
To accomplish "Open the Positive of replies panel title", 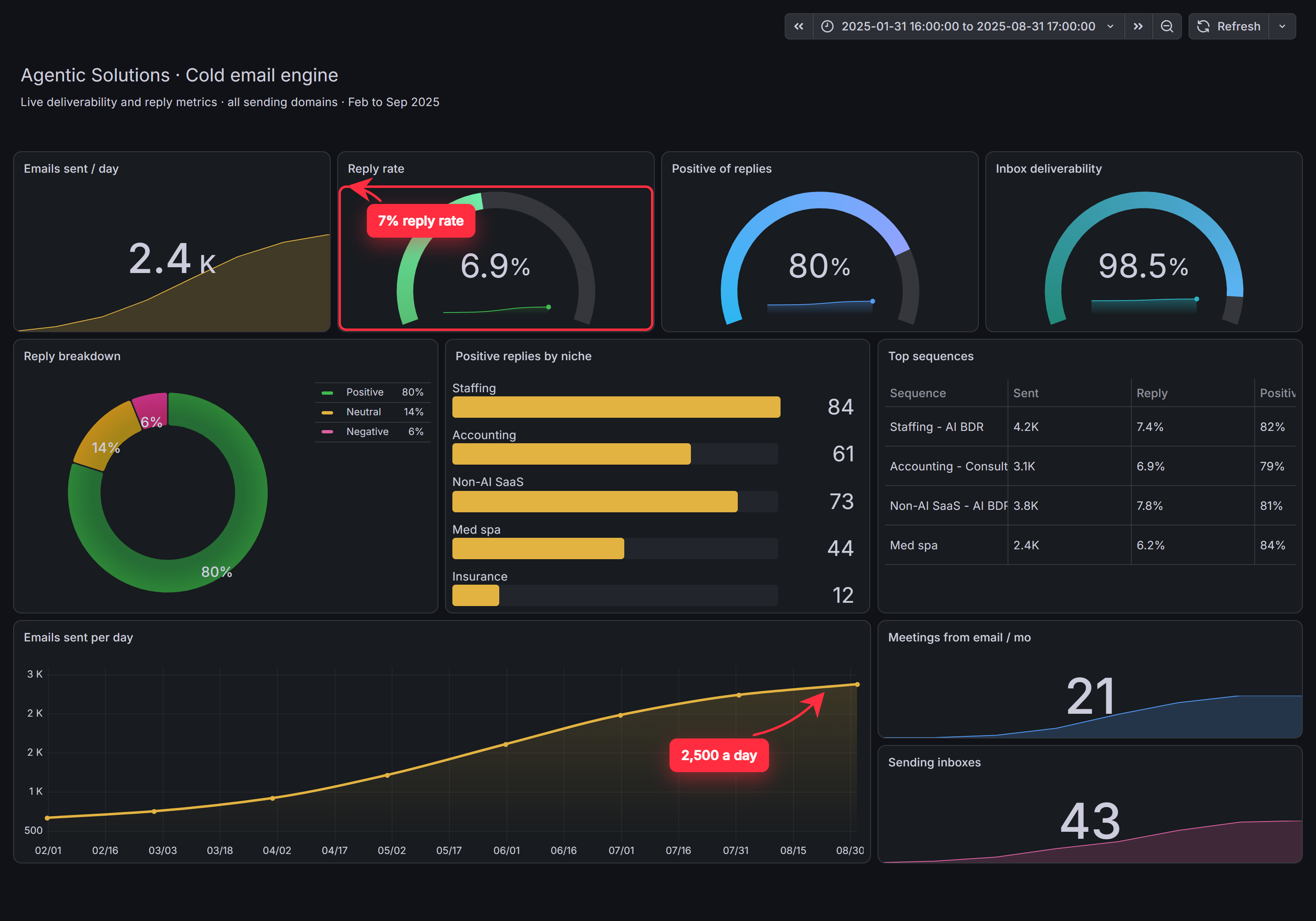I will [x=722, y=169].
